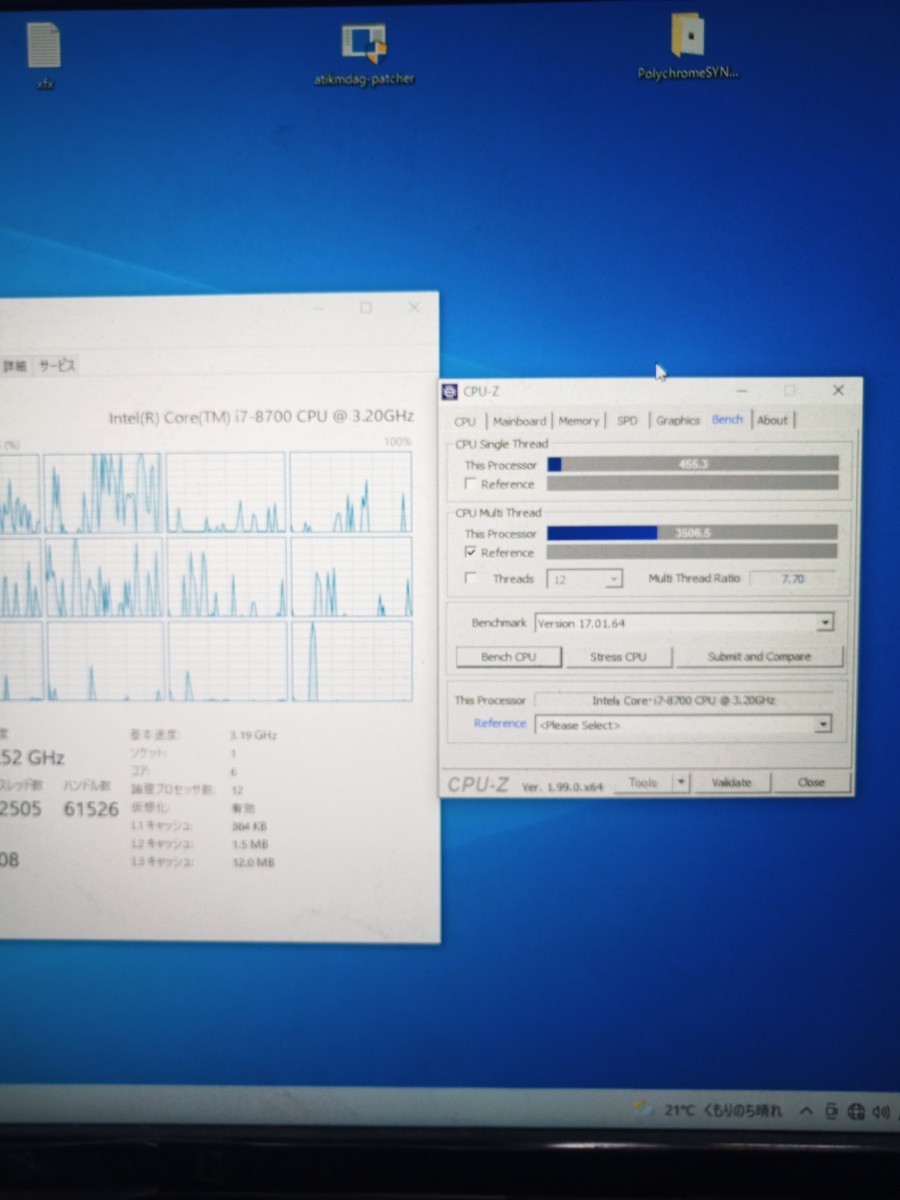Screen dimensions: 900x1200
Task: Click the CPU-Z title bar app icon
Action: pyautogui.click(x=449, y=391)
